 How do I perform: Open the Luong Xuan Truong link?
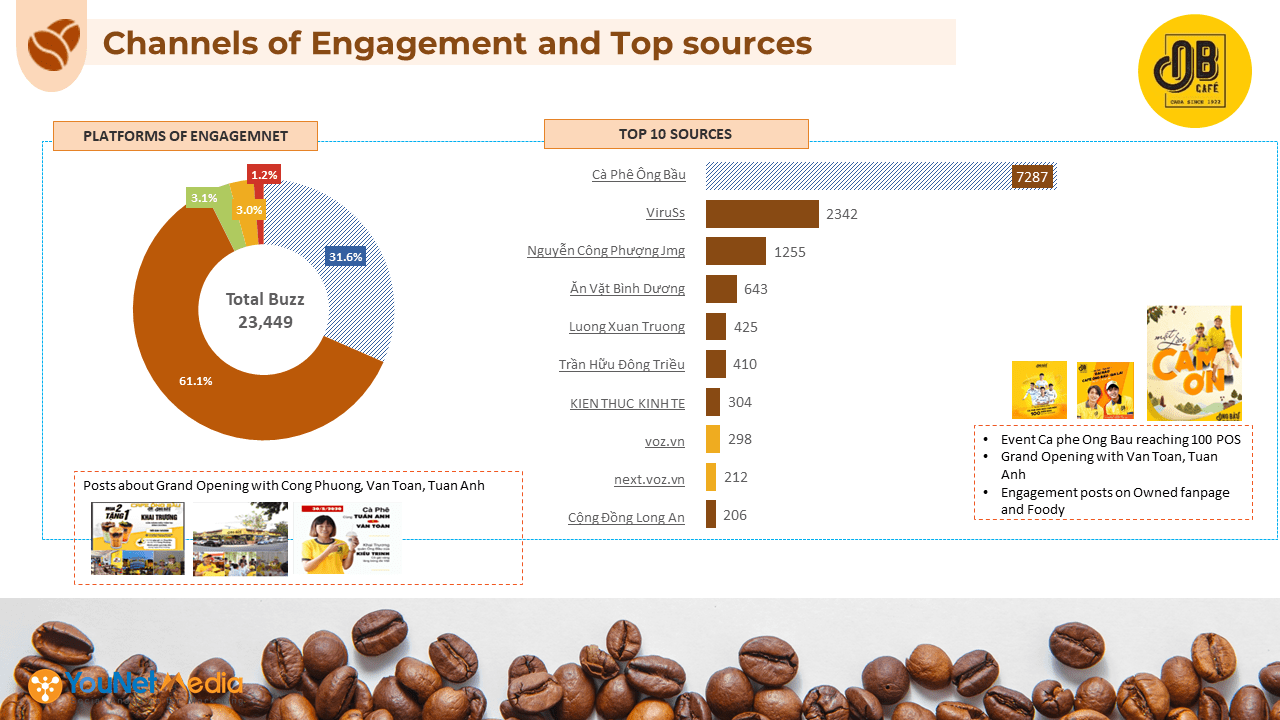pyautogui.click(x=627, y=326)
